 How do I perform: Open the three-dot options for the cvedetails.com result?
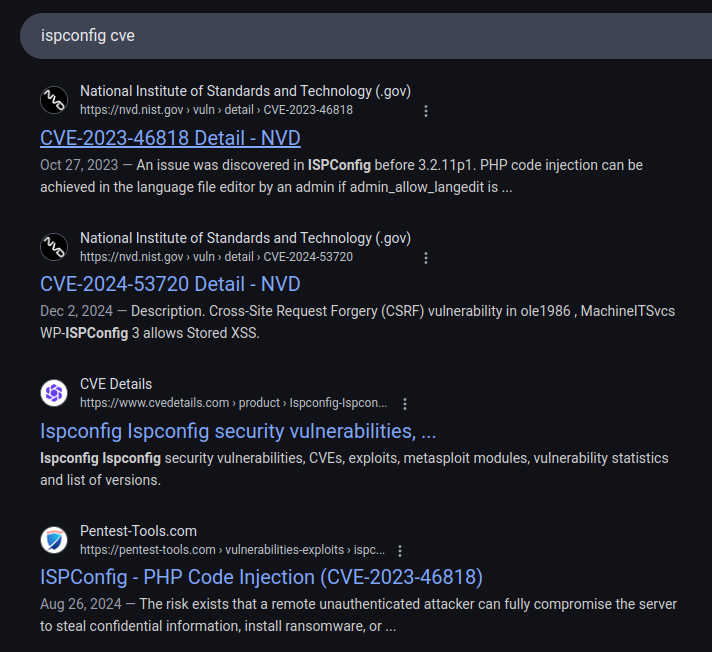click(x=405, y=404)
